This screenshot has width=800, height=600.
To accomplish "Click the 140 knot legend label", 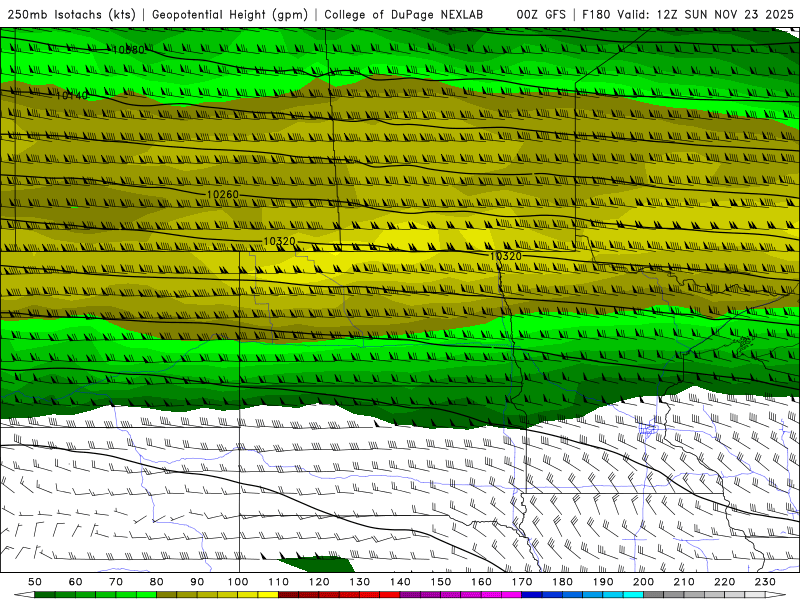I will (401, 582).
